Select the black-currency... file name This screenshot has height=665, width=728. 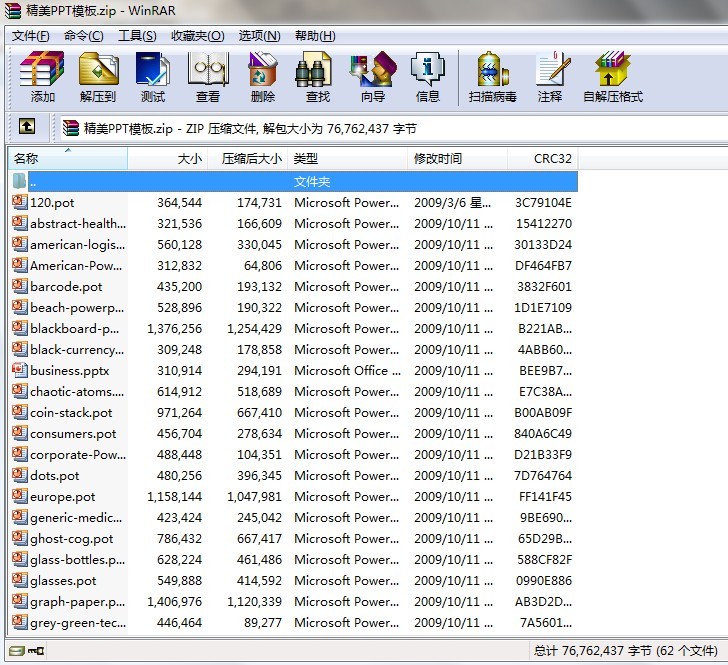[77, 349]
